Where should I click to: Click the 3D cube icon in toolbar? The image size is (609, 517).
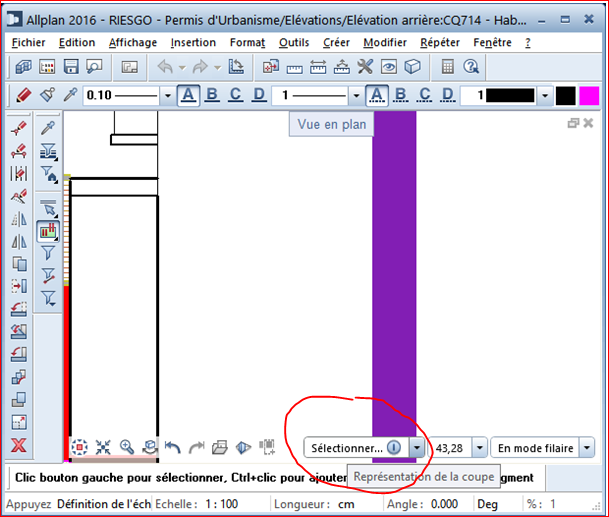[x=412, y=67]
